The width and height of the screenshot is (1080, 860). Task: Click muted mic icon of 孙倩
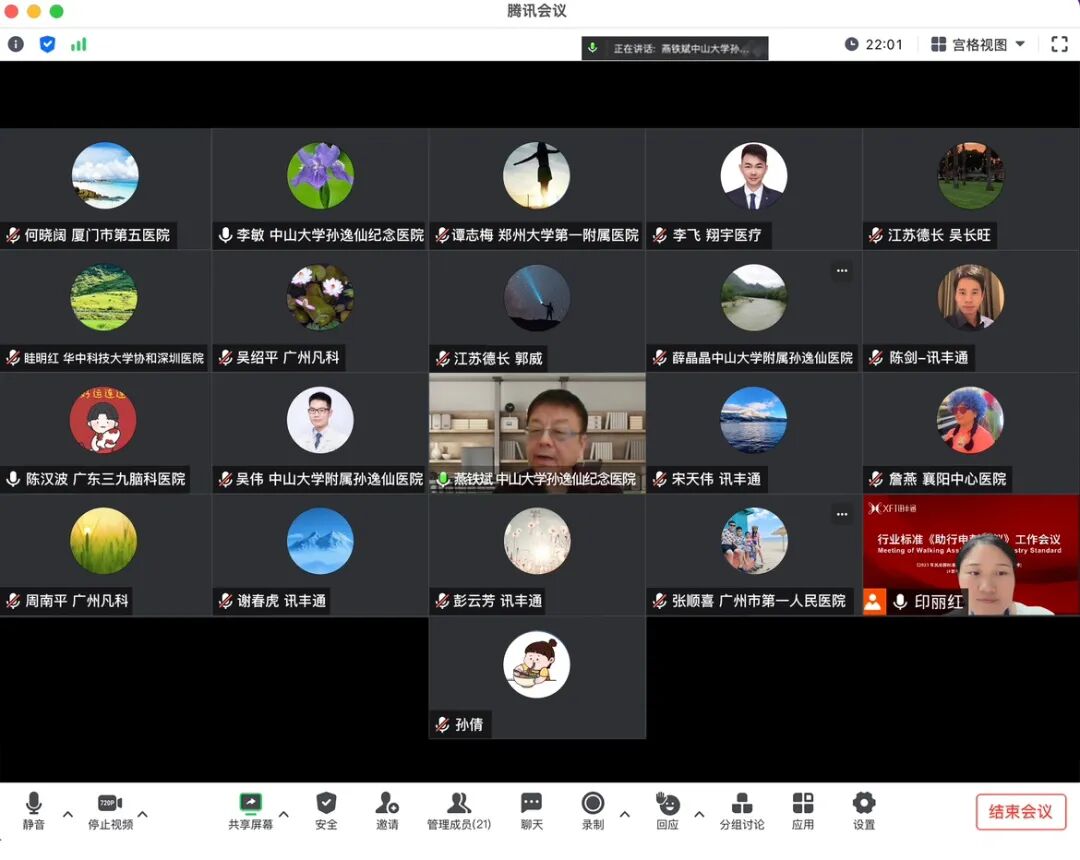pyautogui.click(x=442, y=724)
